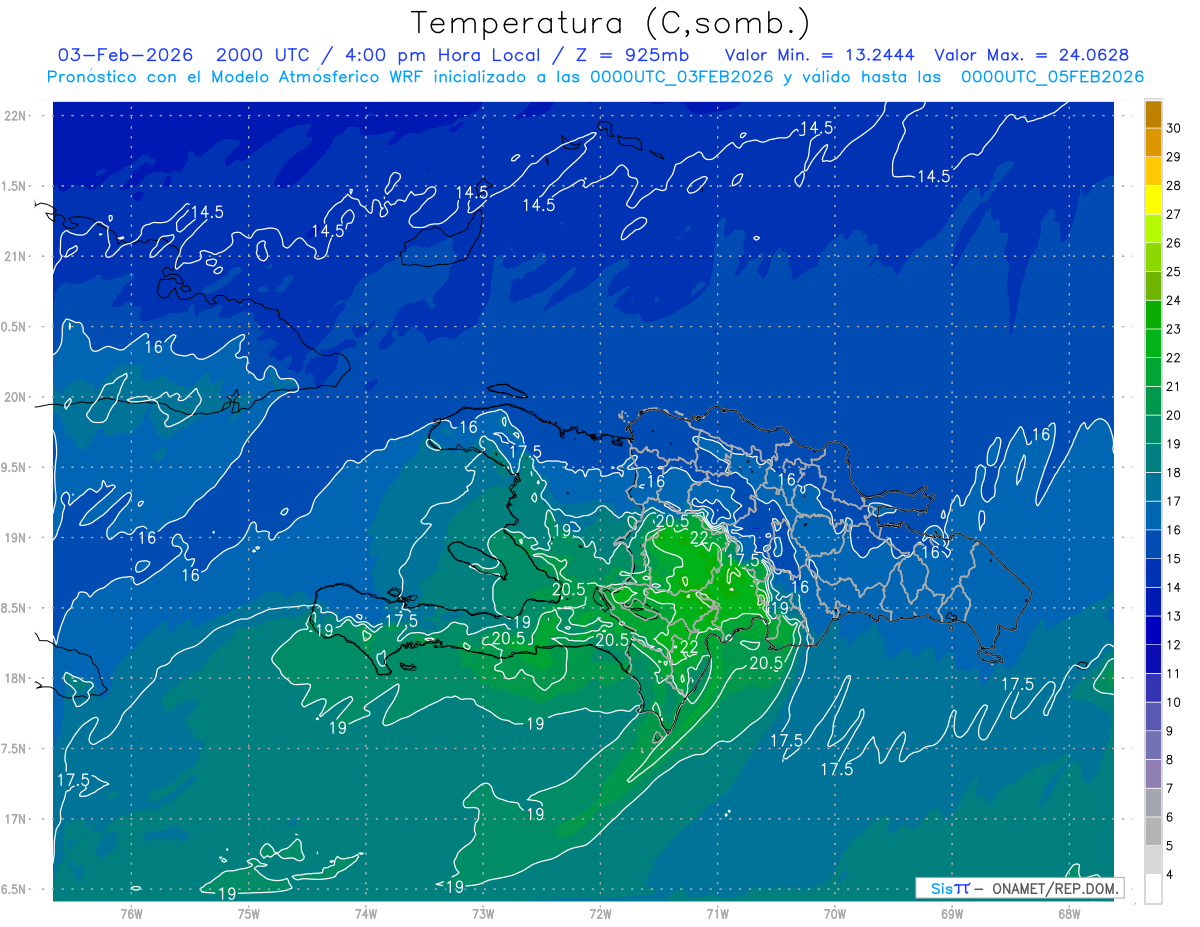Screen dimensions: 1200x927
Task: Click the "Valor Min. = 13.2444" readout
Action: click(x=819, y=55)
